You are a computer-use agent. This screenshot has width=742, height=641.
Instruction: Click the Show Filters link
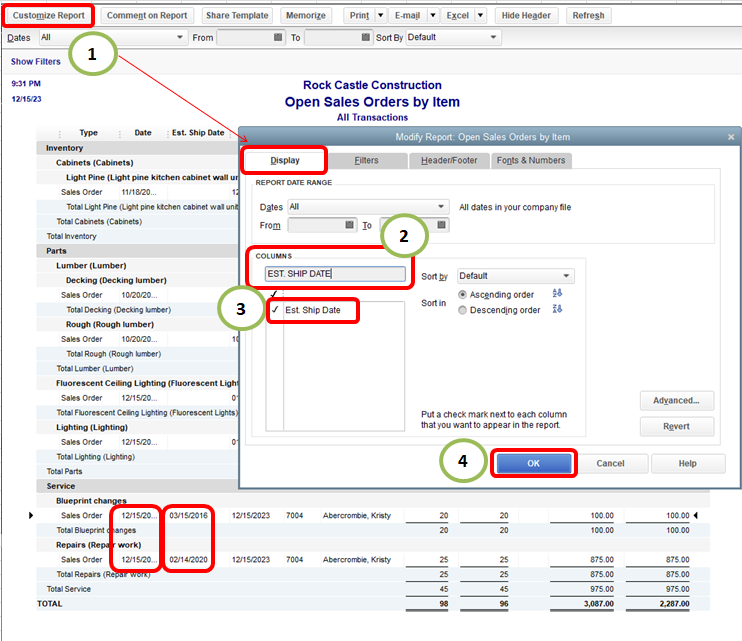(x=35, y=61)
